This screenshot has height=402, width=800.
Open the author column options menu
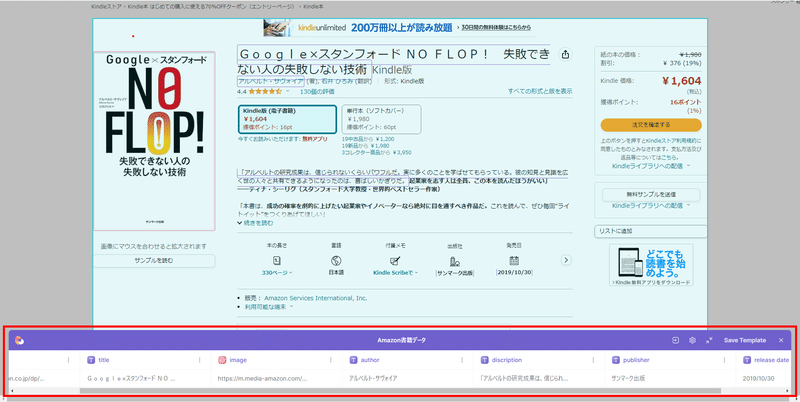[x=462, y=360]
